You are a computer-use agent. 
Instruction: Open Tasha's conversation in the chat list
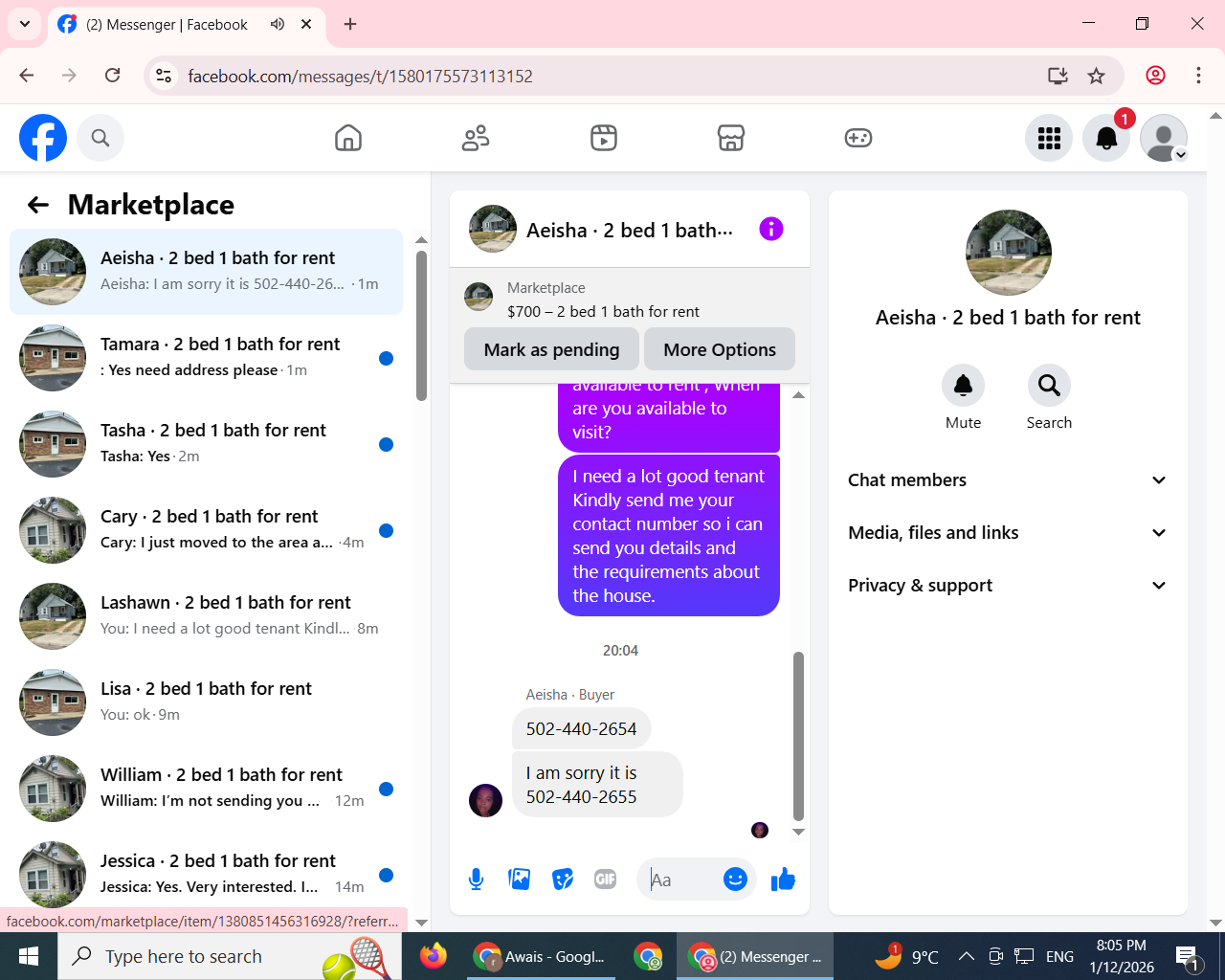click(206, 444)
